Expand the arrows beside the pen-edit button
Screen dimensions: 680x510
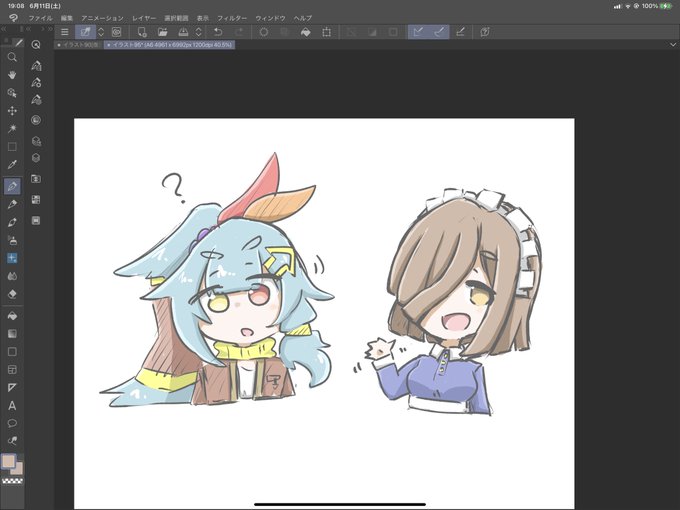(101, 32)
